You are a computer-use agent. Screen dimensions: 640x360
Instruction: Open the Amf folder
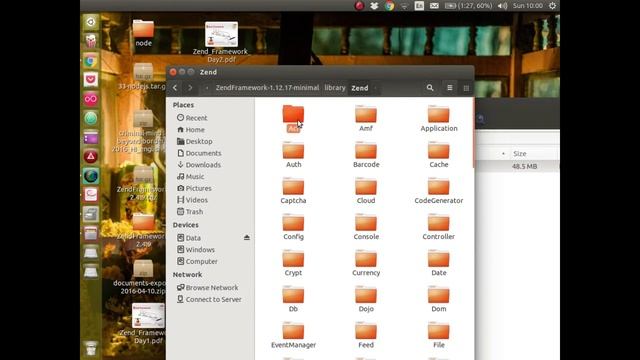[366, 119]
